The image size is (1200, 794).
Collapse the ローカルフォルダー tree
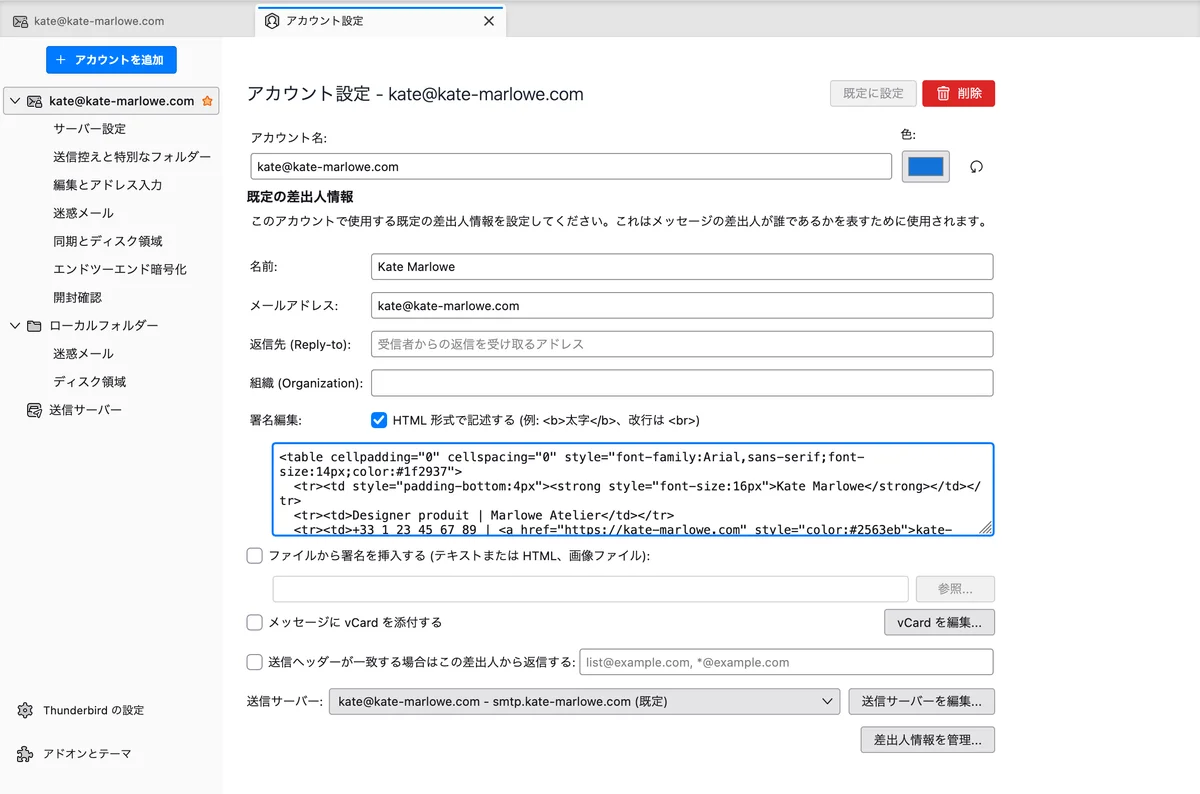15,326
